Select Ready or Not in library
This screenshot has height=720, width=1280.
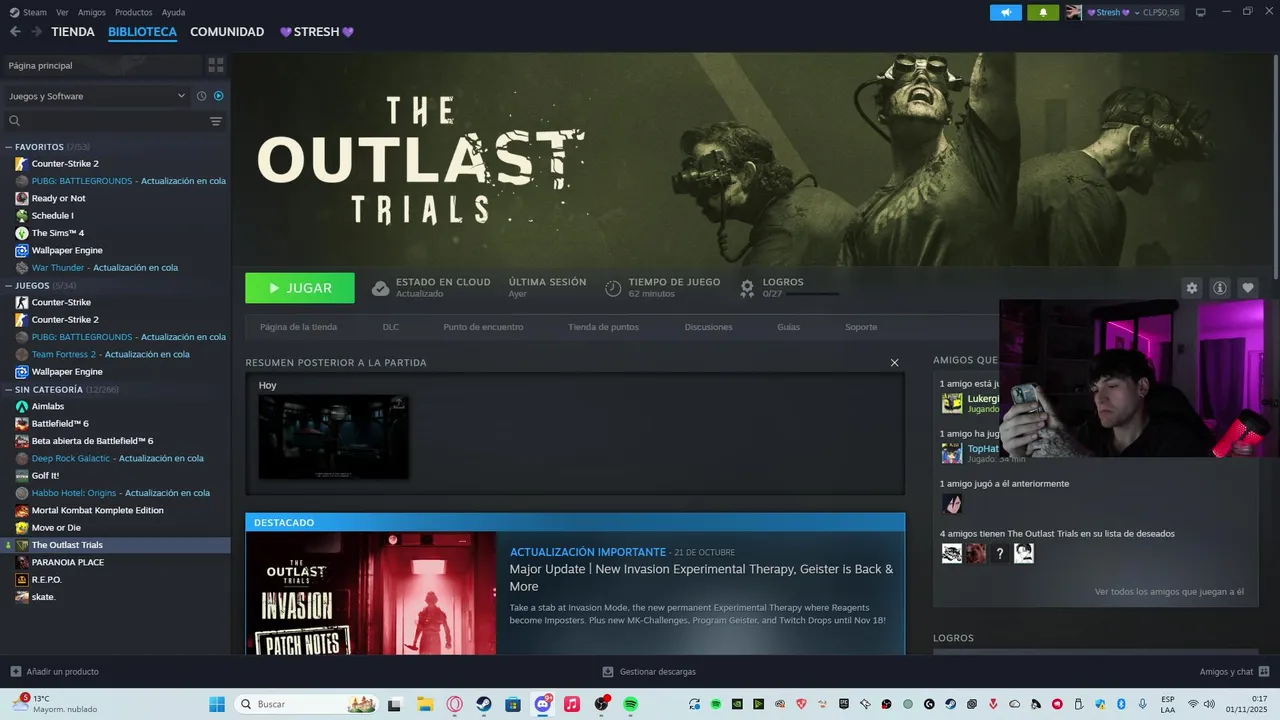point(58,198)
